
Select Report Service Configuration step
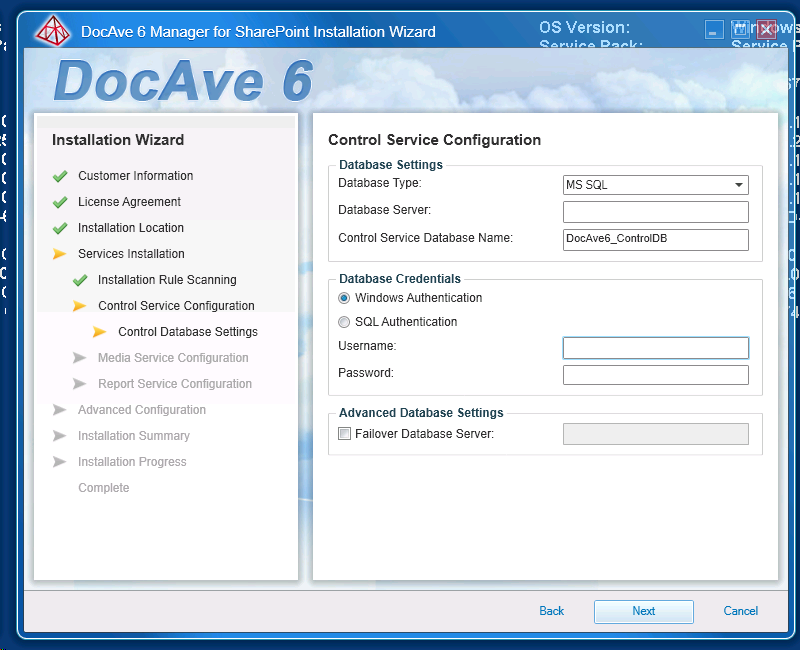pos(175,384)
